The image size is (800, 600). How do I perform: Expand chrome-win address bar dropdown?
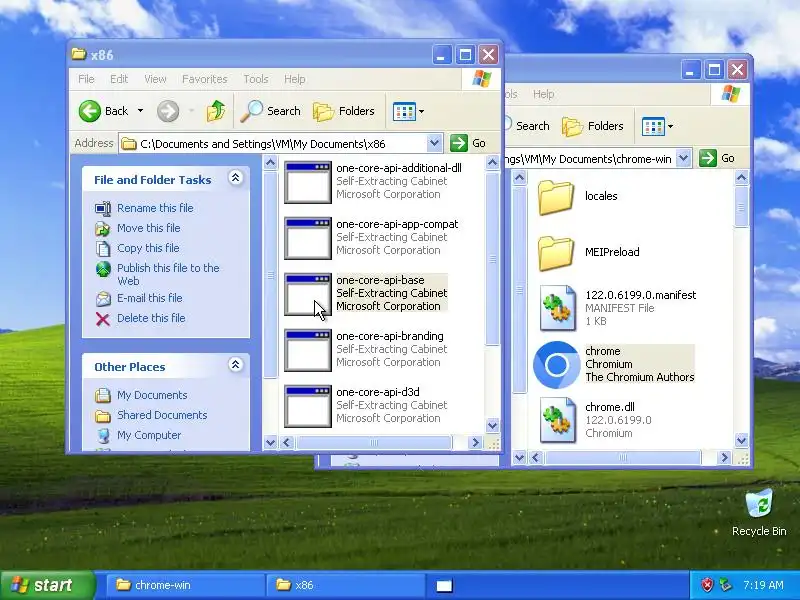[683, 158]
